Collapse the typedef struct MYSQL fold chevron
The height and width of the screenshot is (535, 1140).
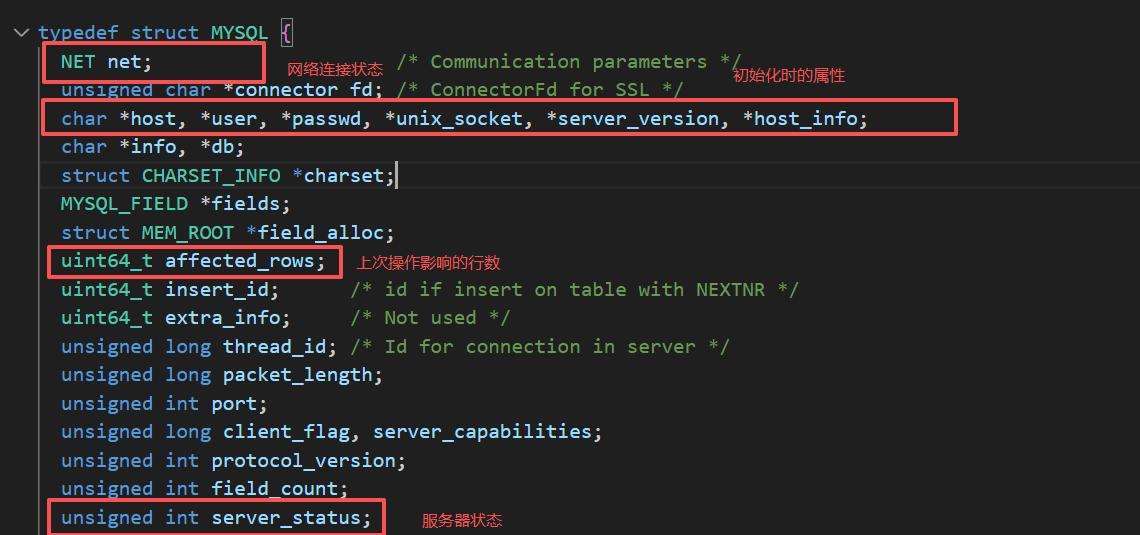click(20, 33)
